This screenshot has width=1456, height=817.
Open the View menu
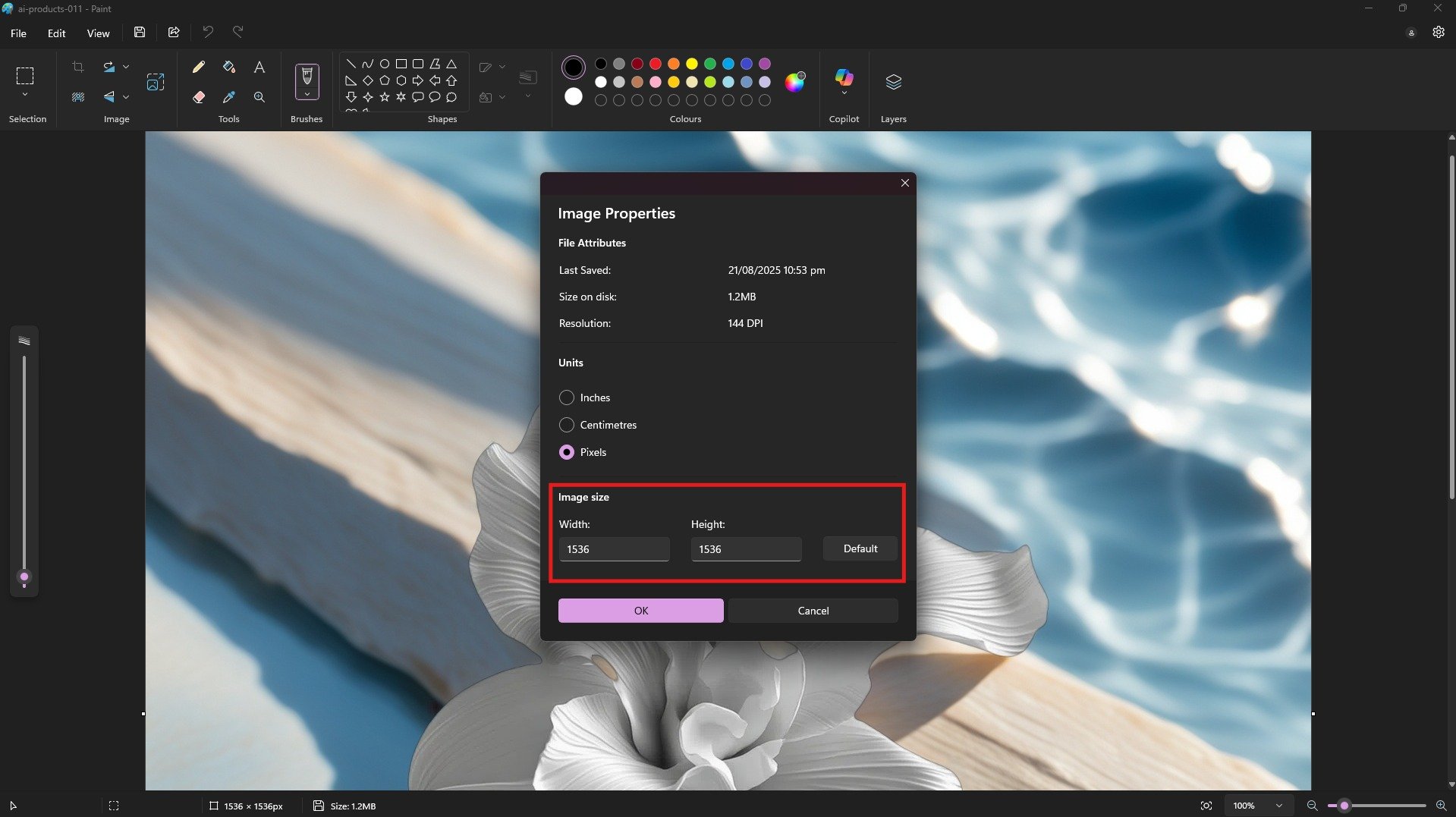tap(98, 33)
